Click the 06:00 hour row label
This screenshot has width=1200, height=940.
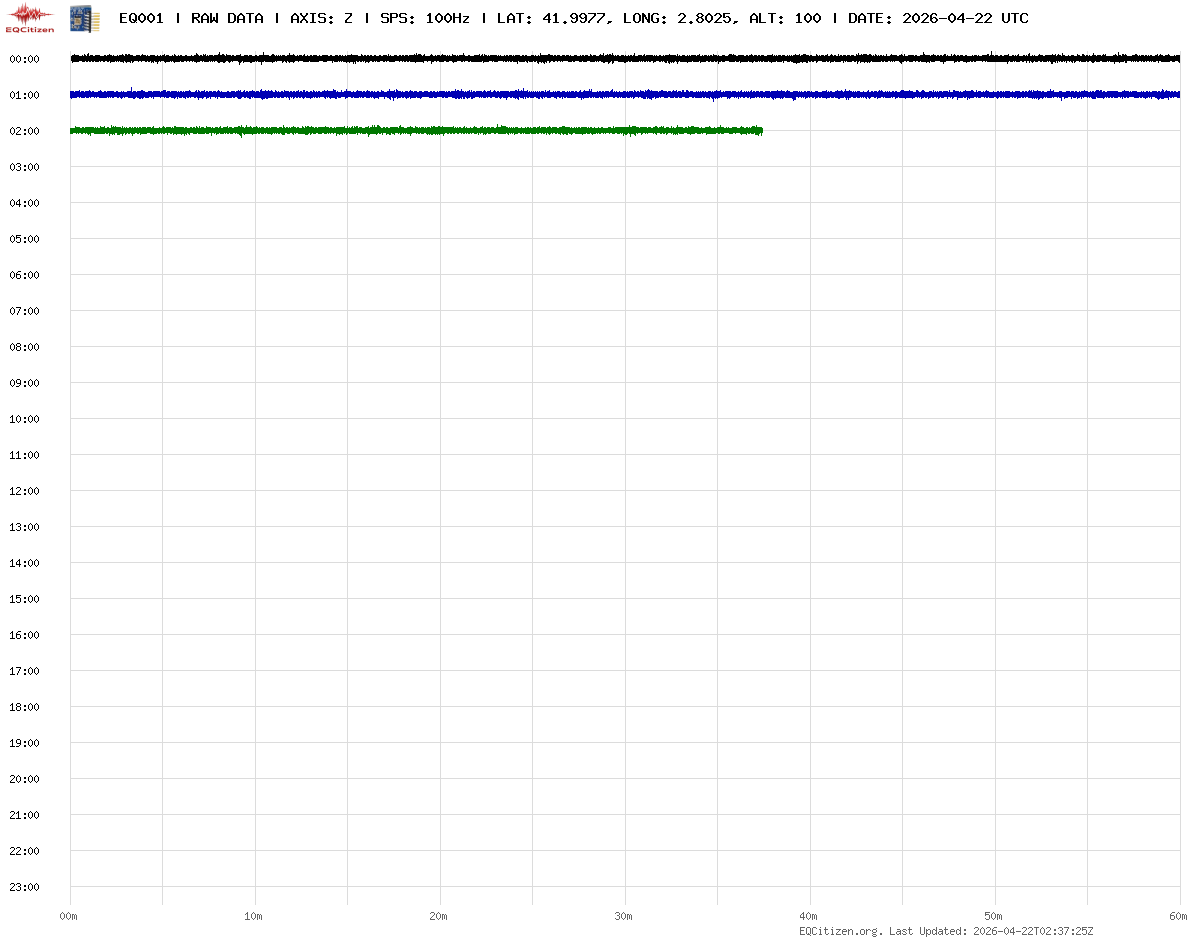24,275
